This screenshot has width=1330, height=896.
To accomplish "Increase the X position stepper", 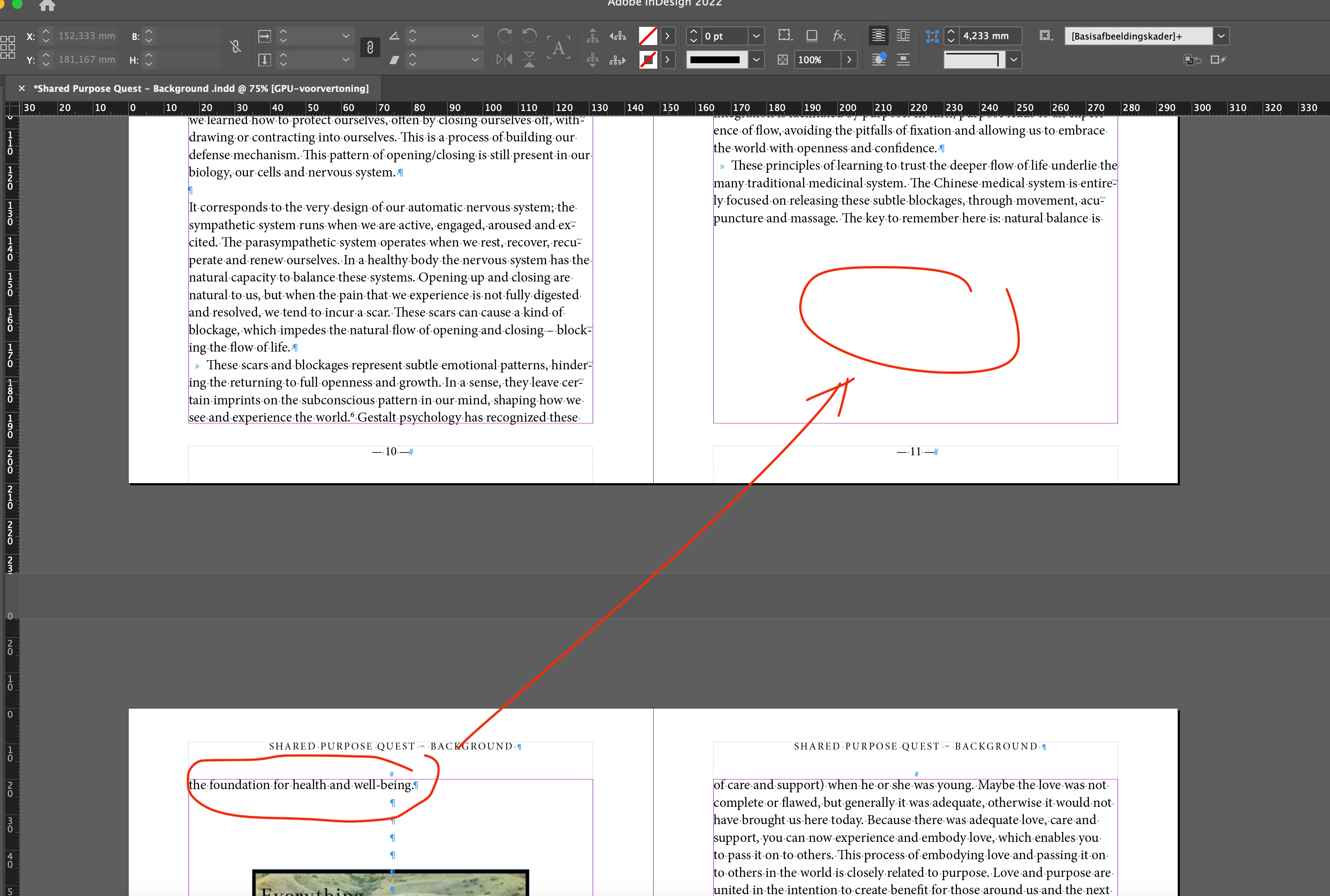I will [x=45, y=31].
